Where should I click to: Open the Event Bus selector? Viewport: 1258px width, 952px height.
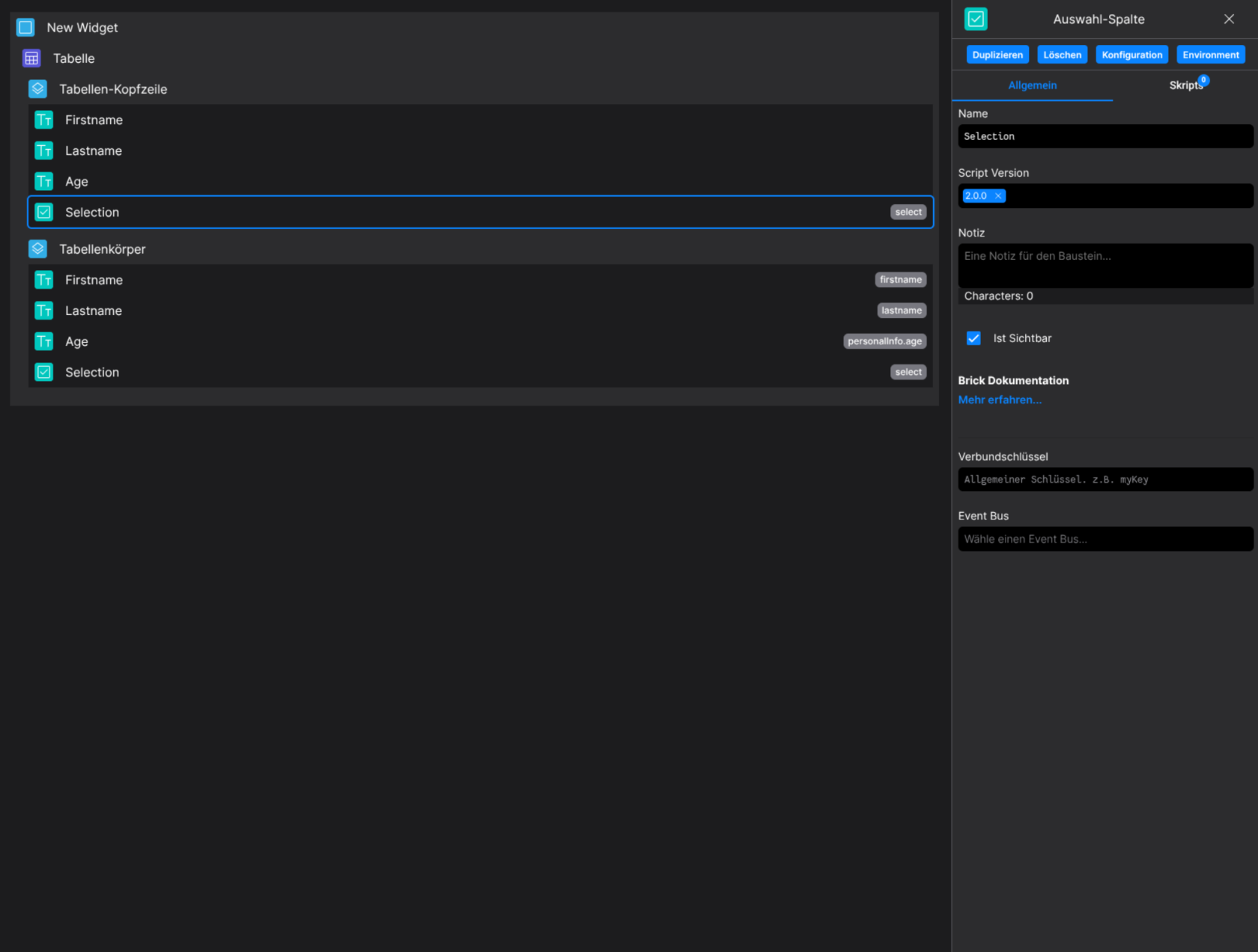pyautogui.click(x=1104, y=538)
